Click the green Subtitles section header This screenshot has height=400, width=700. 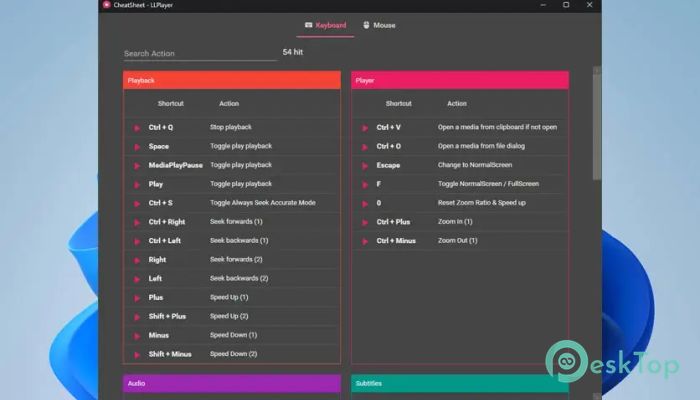pyautogui.click(x=460, y=383)
